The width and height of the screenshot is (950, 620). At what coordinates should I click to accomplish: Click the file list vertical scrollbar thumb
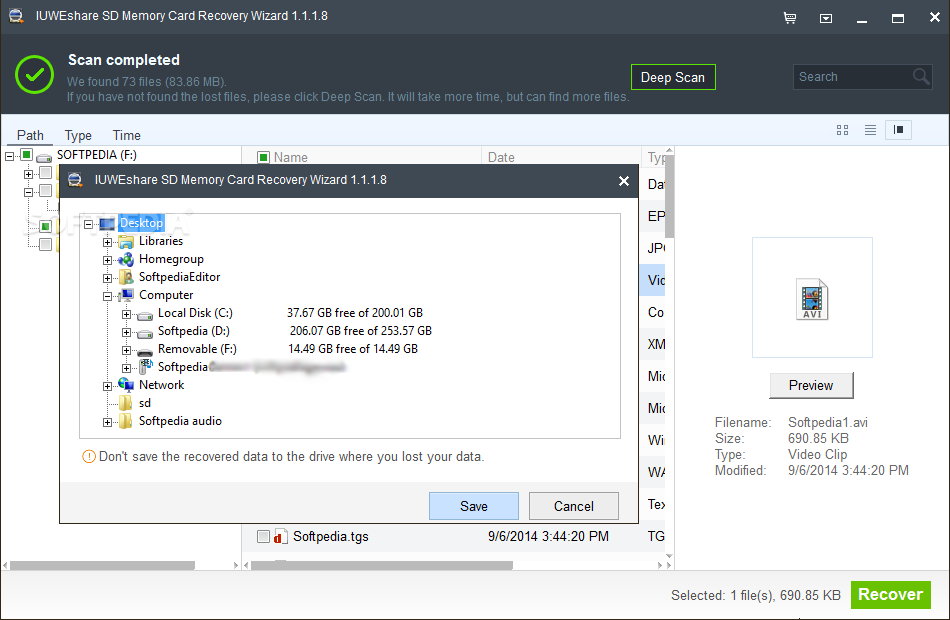coord(669,196)
